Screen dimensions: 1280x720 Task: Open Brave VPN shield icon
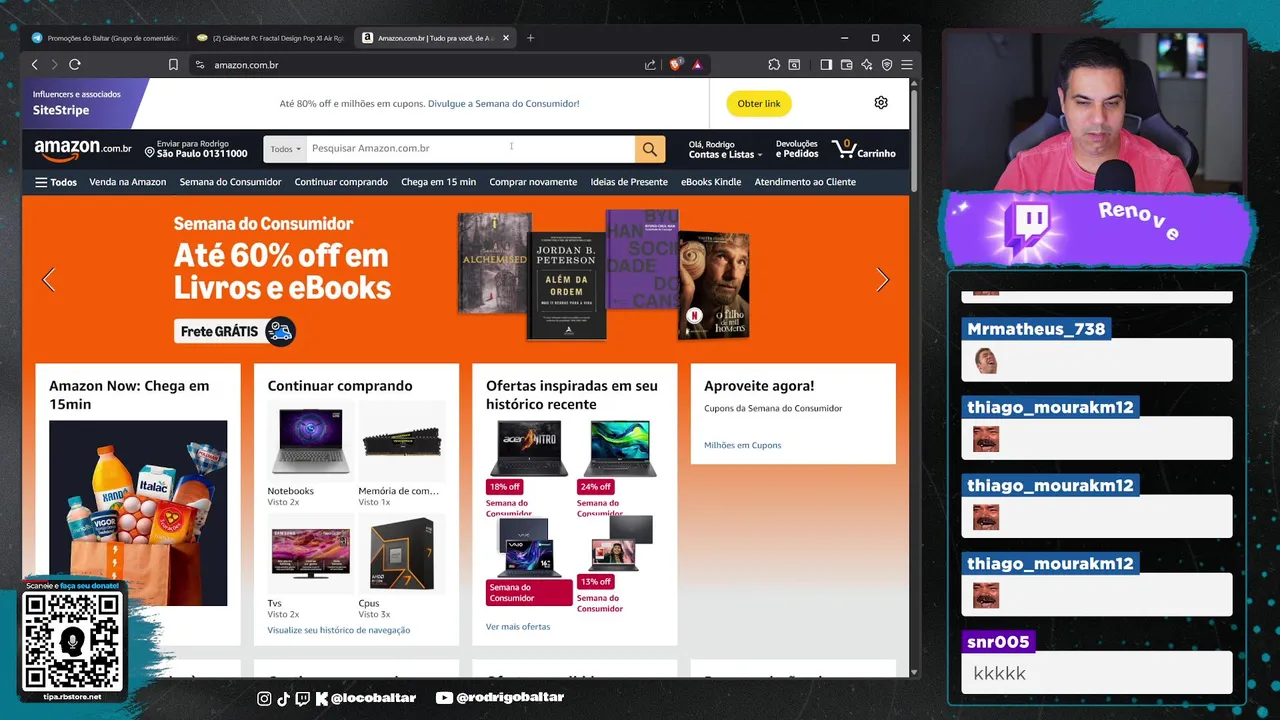tap(886, 65)
